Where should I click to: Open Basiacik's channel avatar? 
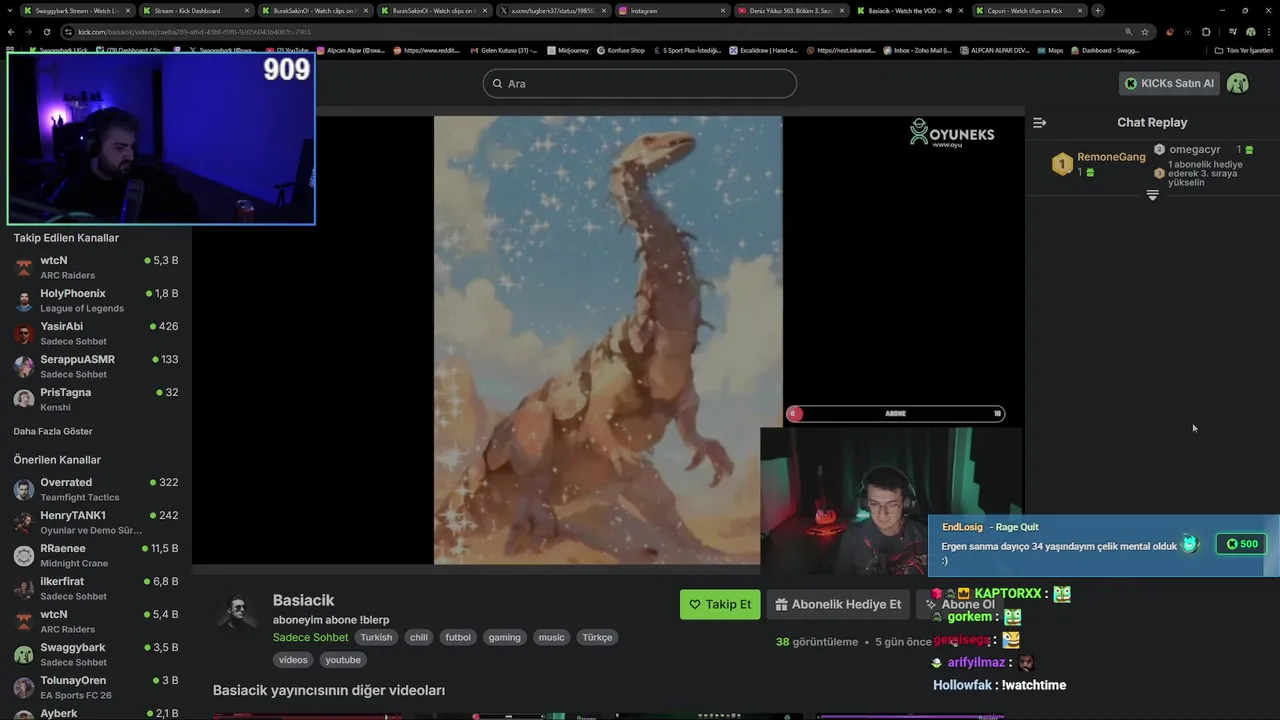[238, 611]
